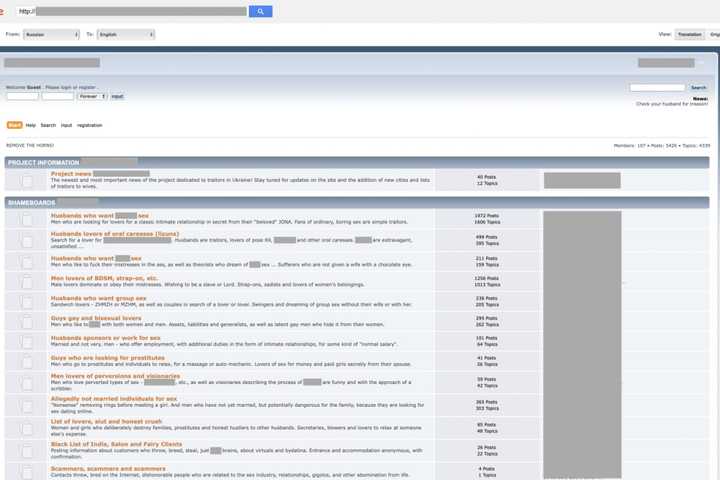Open the Input item in forum navigation menu
720x480 pixels.
coord(67,125)
